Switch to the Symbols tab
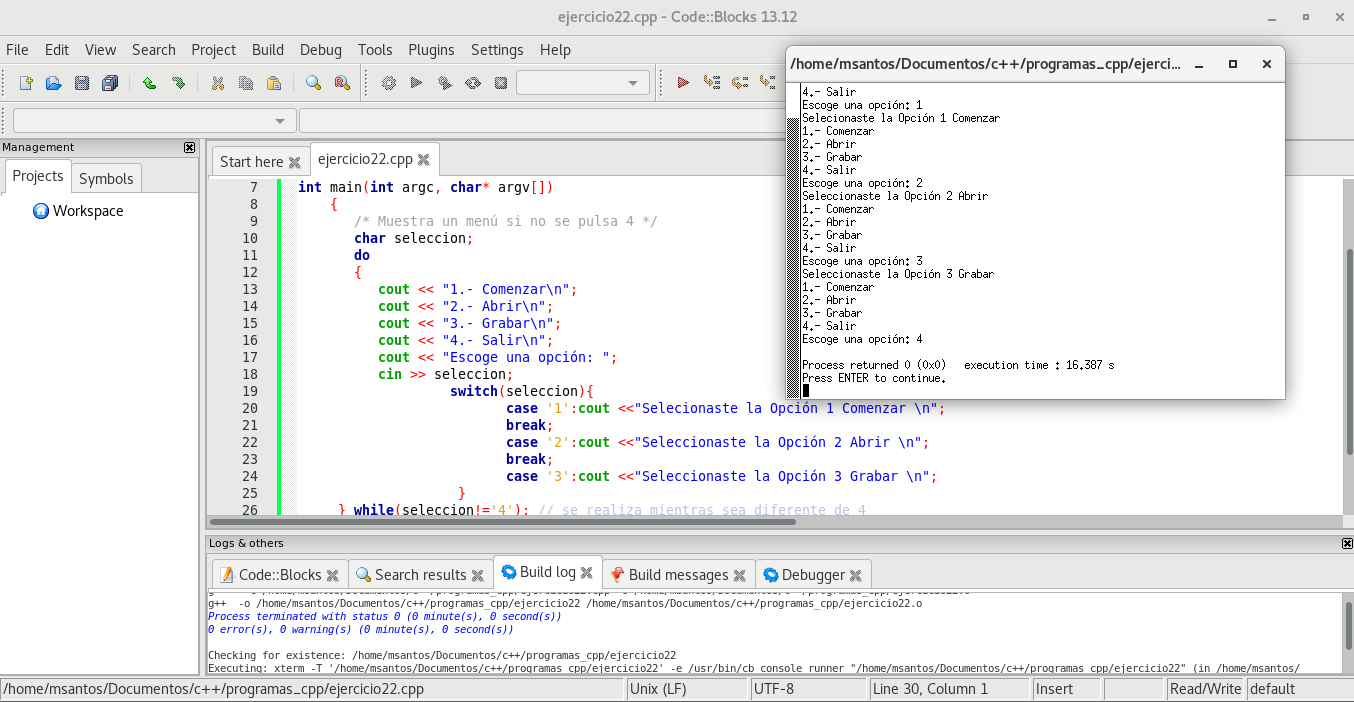This screenshot has width=1354, height=702. point(106,178)
